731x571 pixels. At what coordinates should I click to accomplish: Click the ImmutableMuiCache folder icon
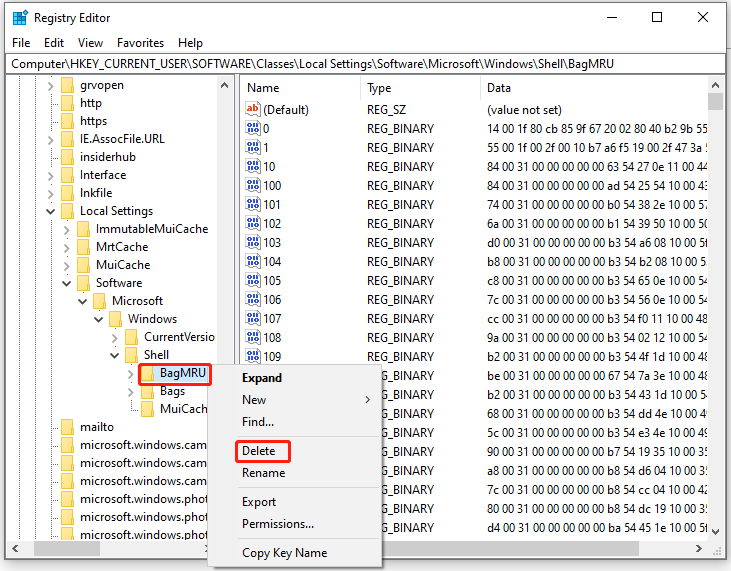tap(84, 229)
